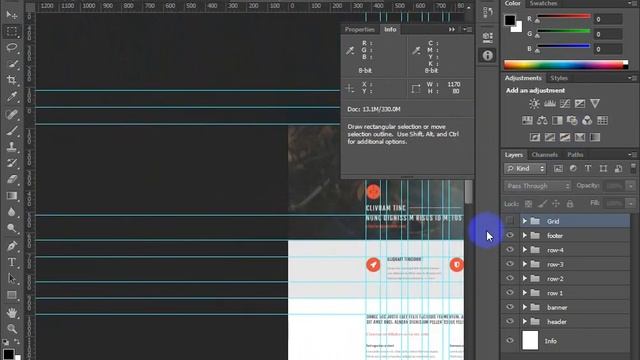The image size is (640, 360).
Task: Switch to the Swatches tab
Action: (x=543, y=3)
